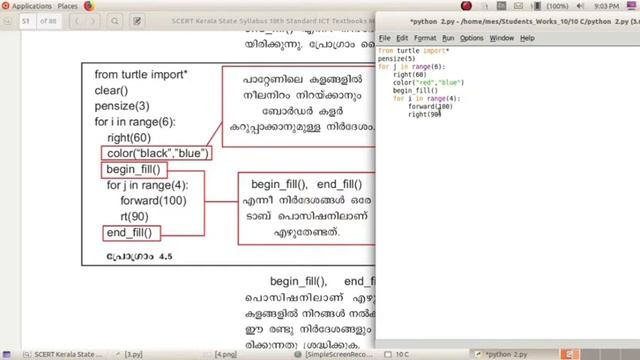This screenshot has width=640, height=360.
Task: Go to next page in document viewer
Action: coord(93,21)
